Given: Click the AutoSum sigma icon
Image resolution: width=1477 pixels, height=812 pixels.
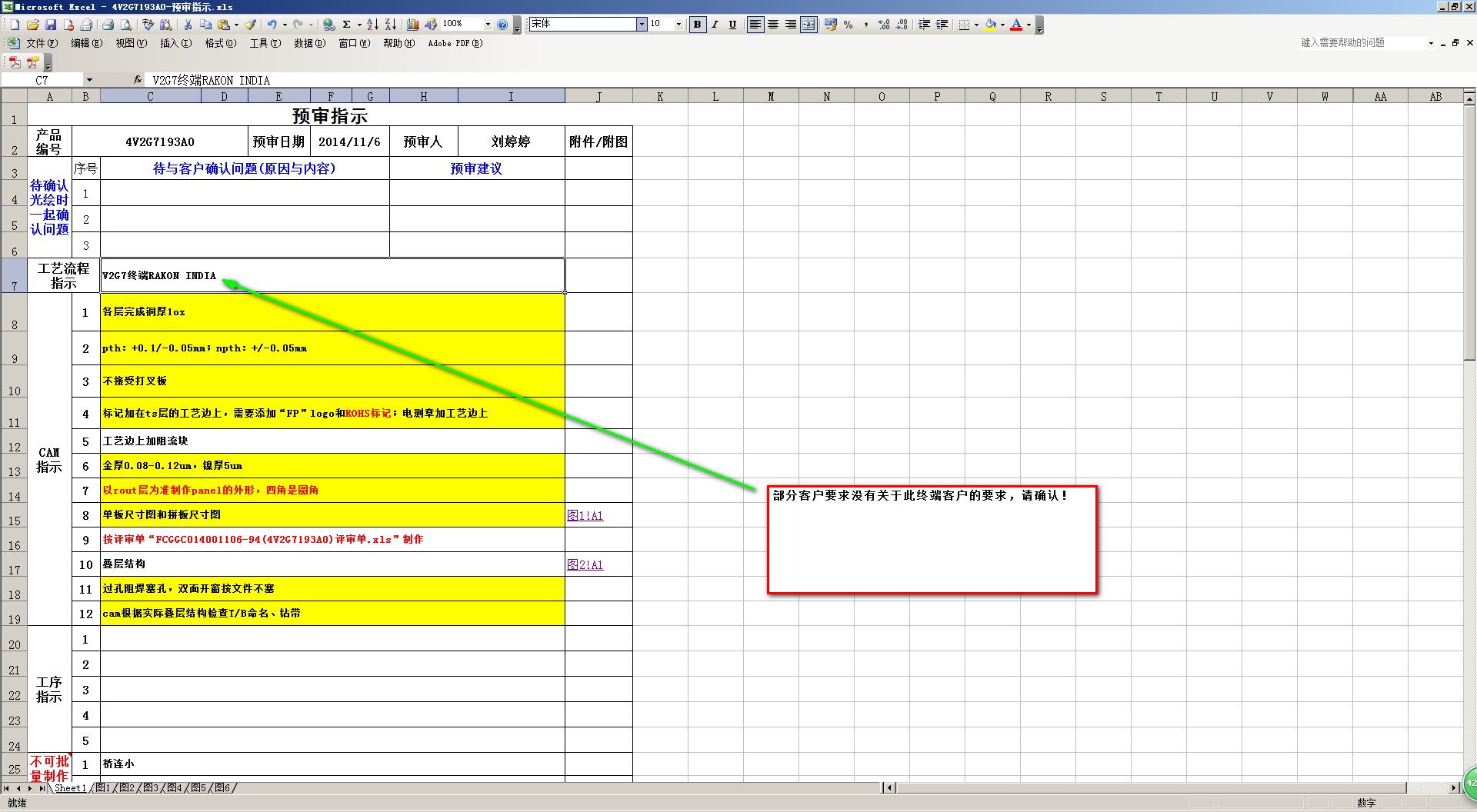Looking at the screenshot, I should (346, 25).
